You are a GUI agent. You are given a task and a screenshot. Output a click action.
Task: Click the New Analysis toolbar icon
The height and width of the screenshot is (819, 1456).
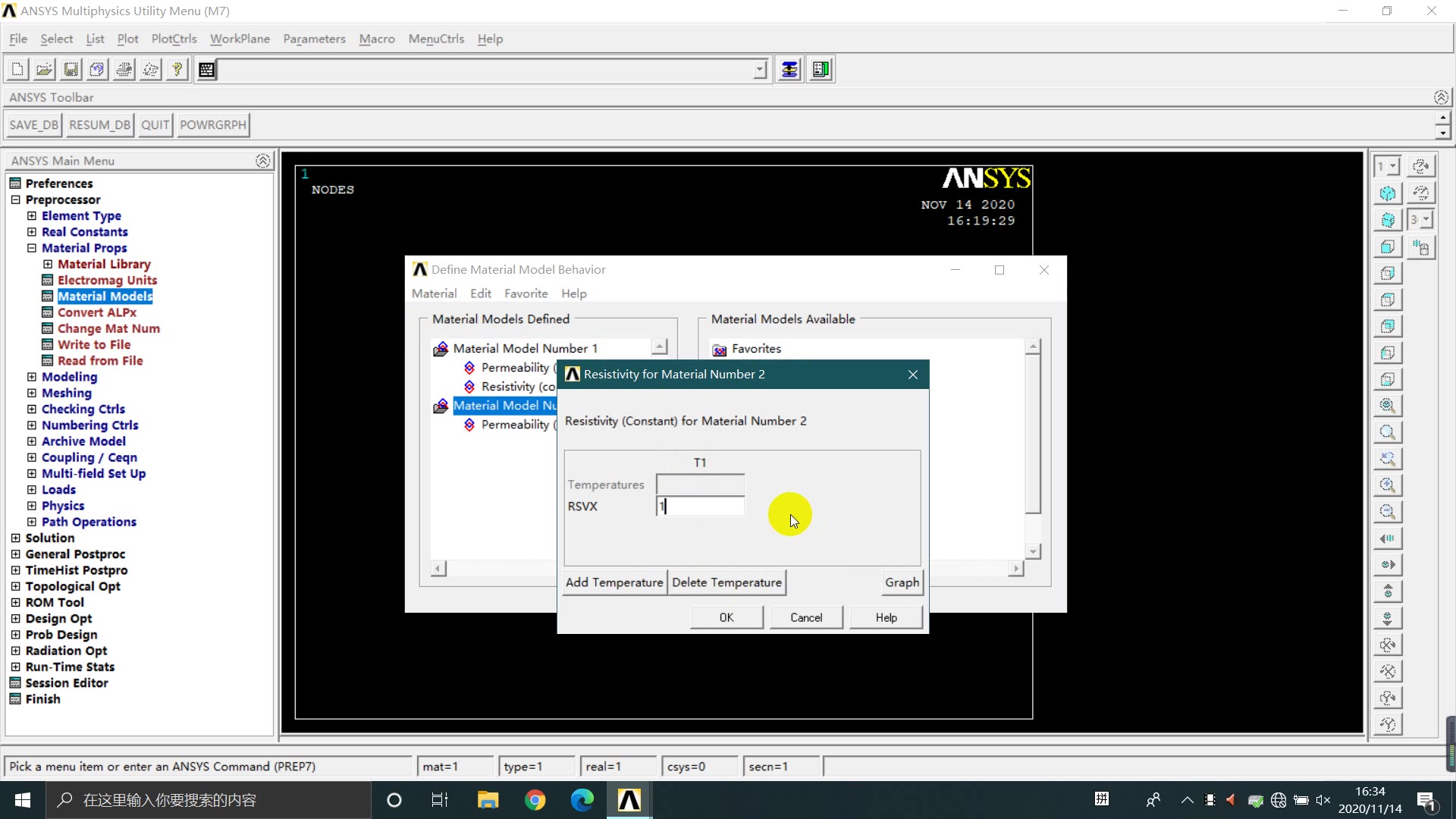pos(17,70)
